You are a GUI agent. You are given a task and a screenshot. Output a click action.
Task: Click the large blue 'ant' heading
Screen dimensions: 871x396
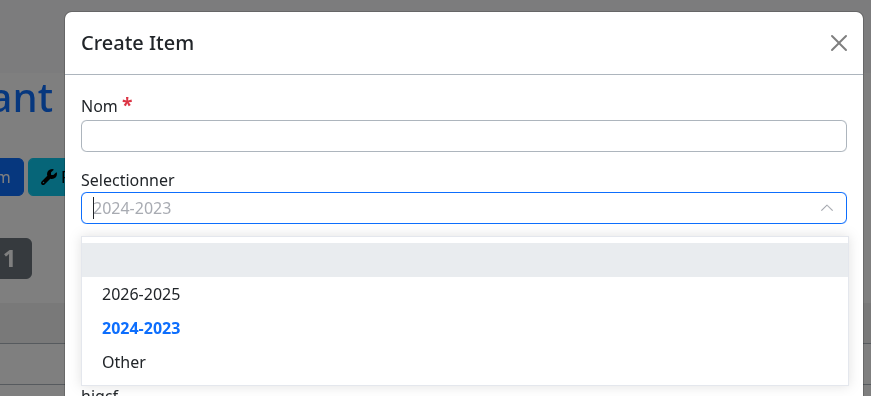(26, 98)
